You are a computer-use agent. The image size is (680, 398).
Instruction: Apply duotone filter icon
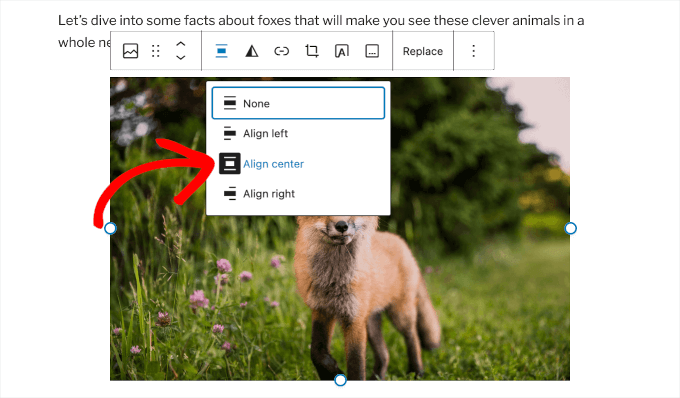(x=252, y=51)
